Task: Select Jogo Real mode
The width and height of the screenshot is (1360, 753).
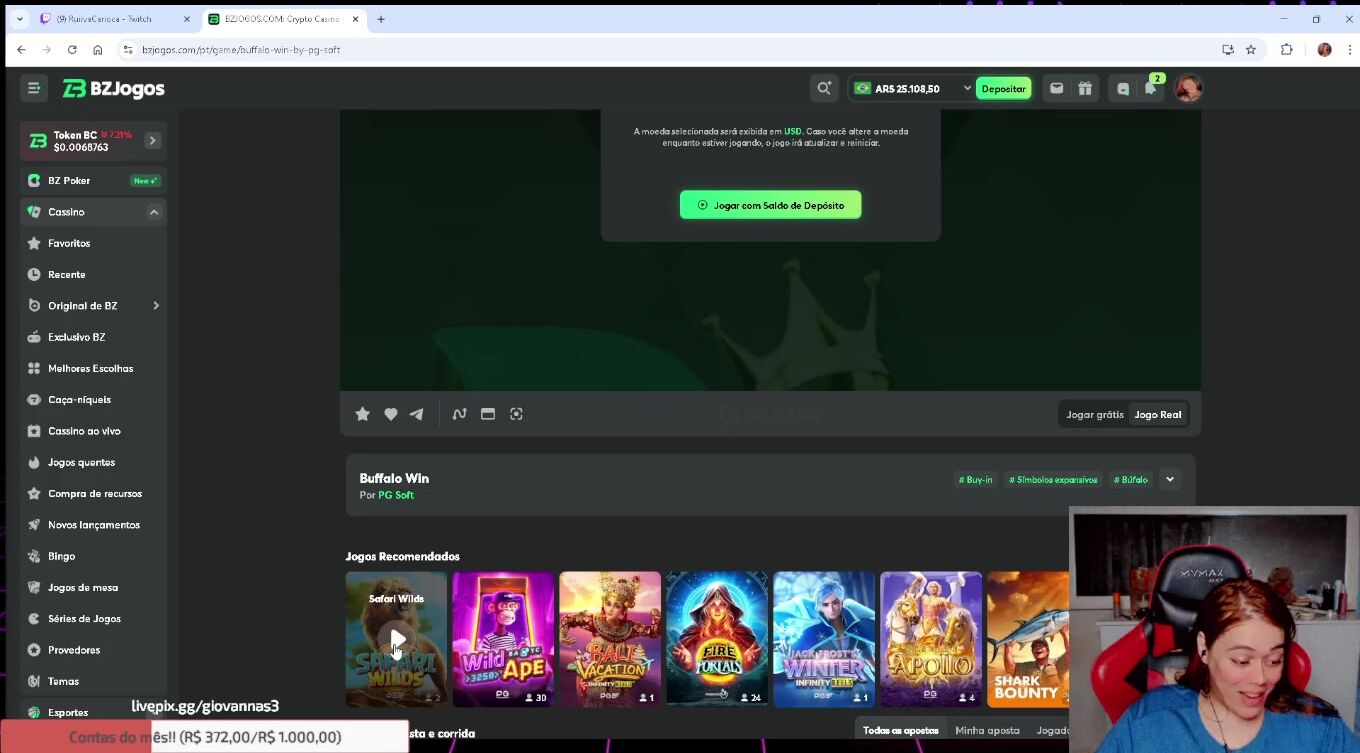Action: pos(1157,414)
